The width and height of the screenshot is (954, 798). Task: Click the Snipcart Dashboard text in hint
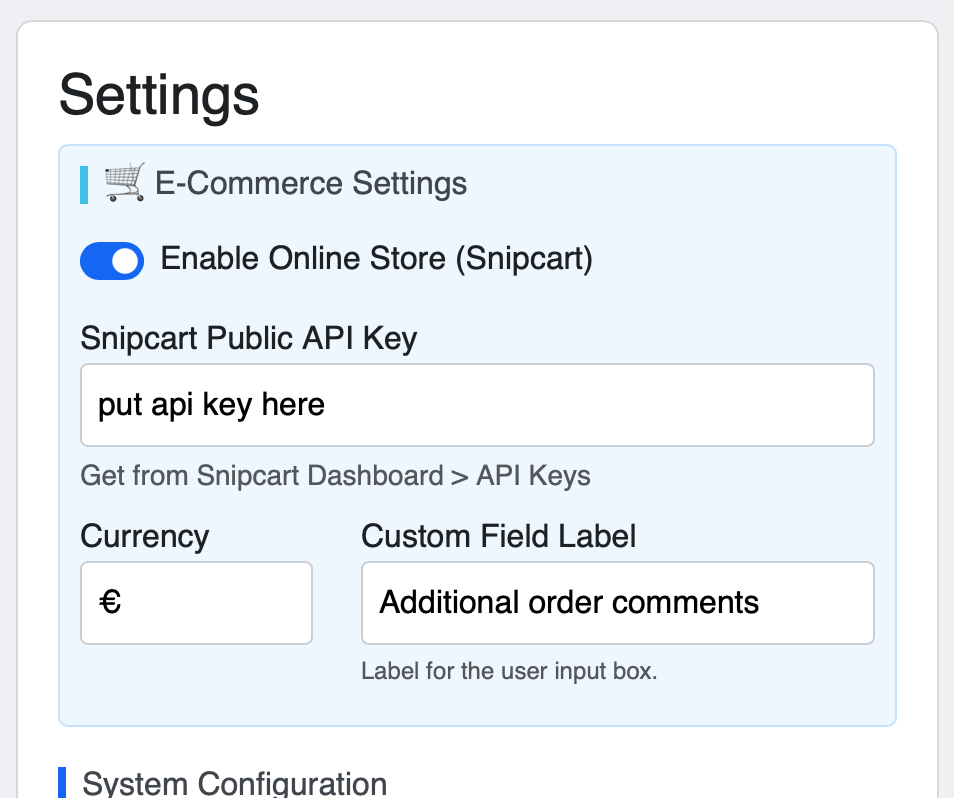pyautogui.click(x=319, y=475)
